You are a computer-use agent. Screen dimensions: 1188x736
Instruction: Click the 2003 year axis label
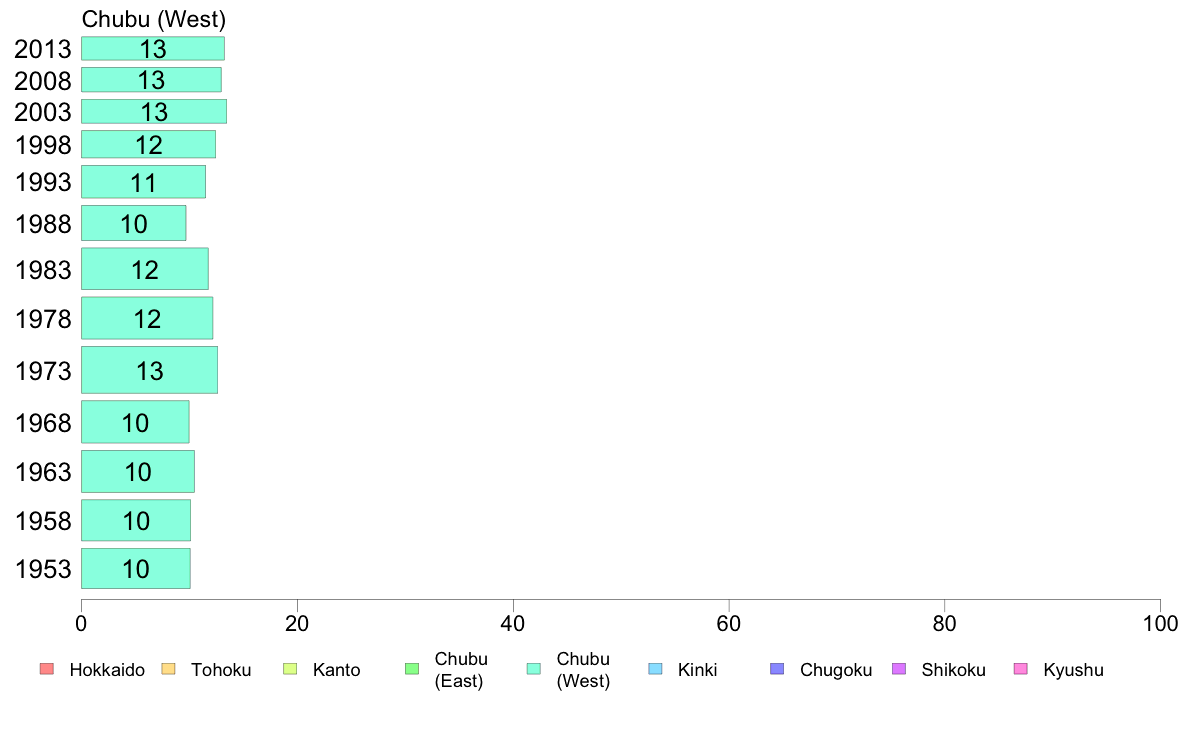point(43,112)
